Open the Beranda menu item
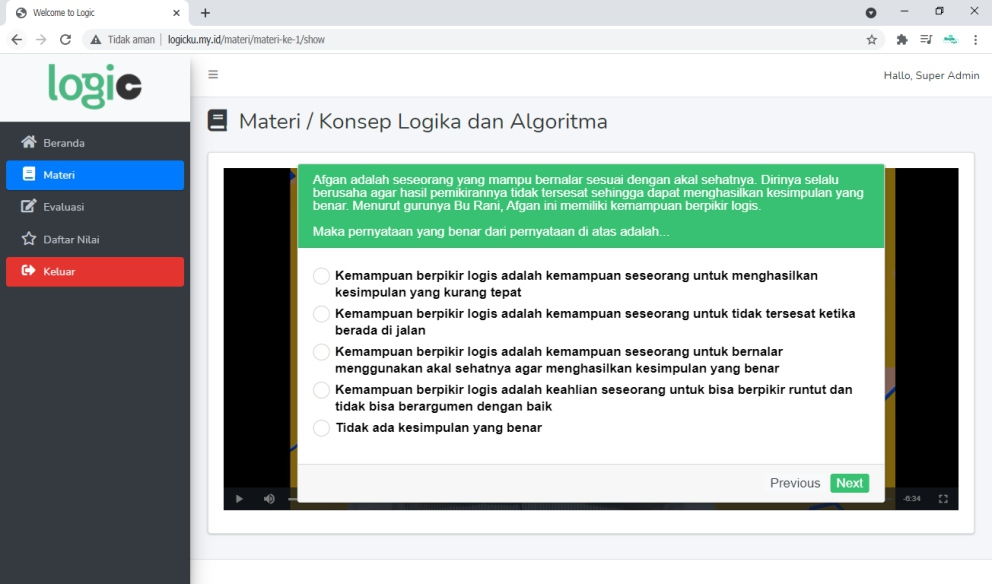Viewport: 992px width, 584px height. click(64, 143)
